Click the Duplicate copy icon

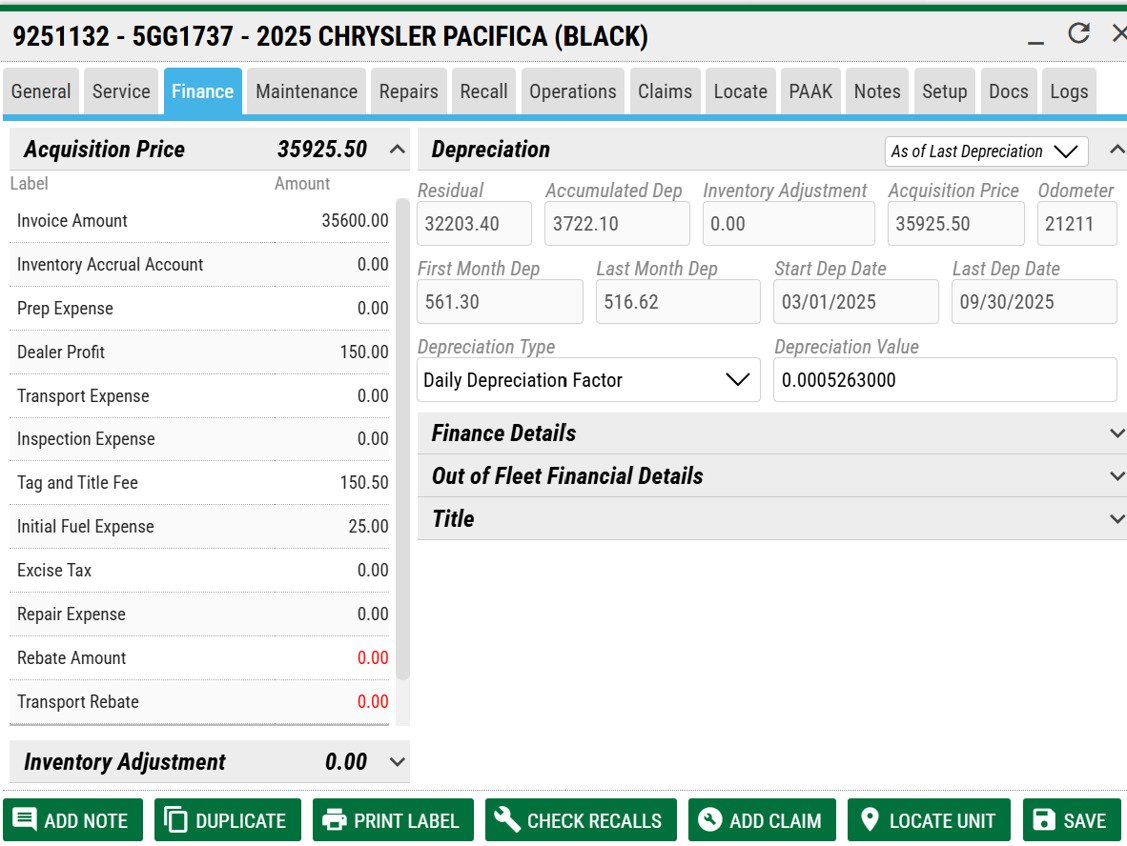[176, 820]
